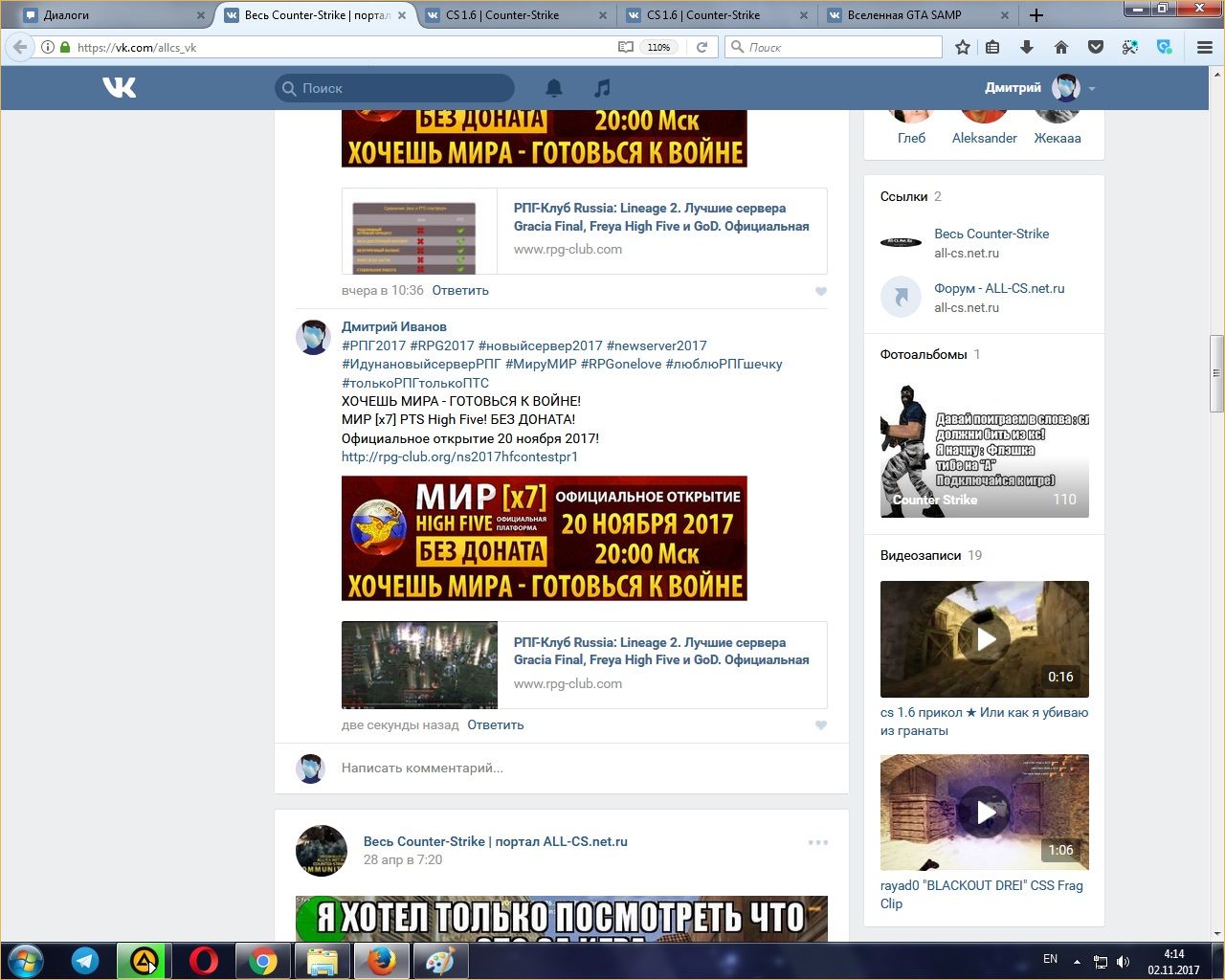Open Pocket icon in toolbar

point(1096,47)
